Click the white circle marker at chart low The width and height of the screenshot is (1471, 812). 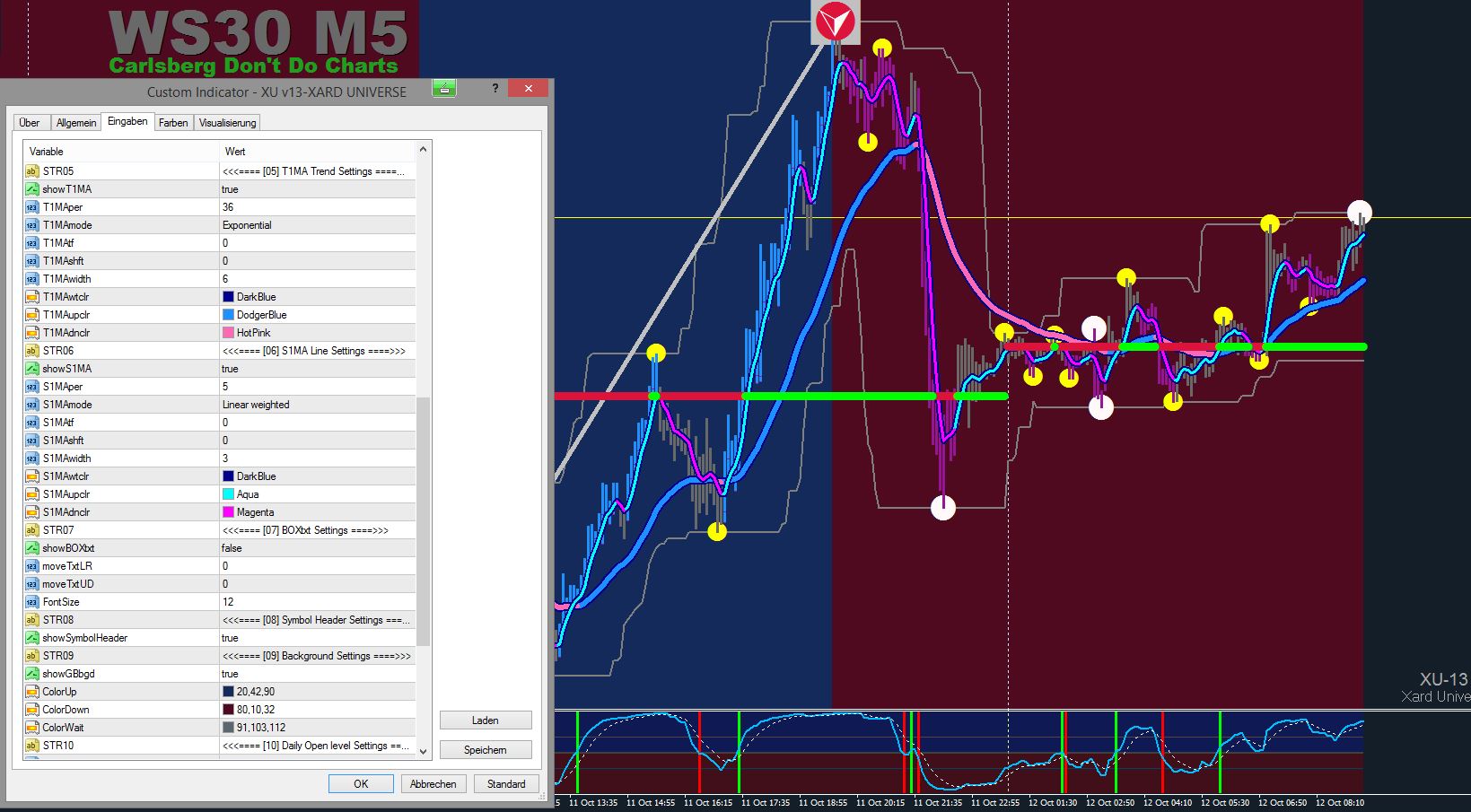coord(943,508)
